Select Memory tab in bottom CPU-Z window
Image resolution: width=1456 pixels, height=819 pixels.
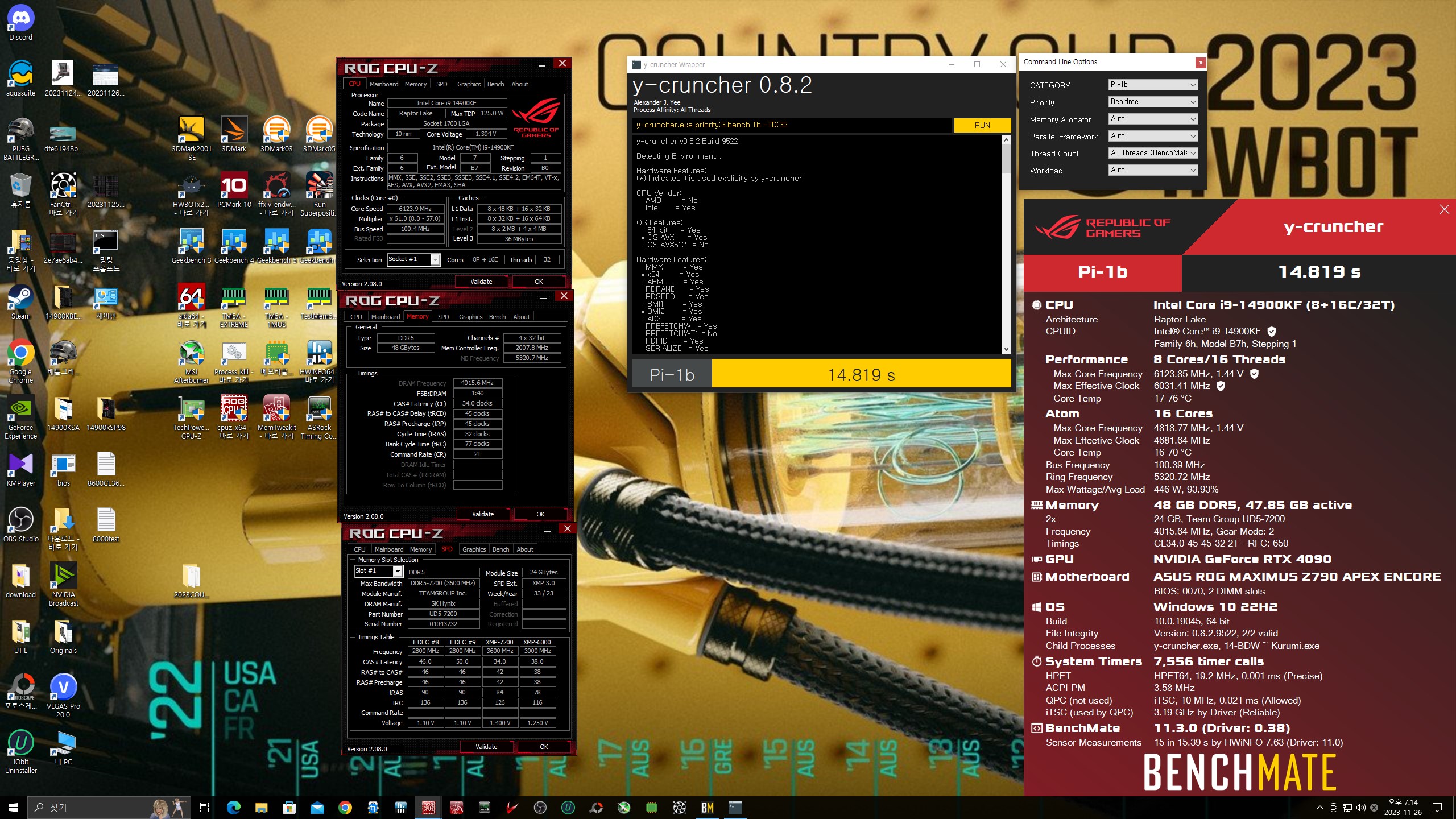tap(421, 549)
